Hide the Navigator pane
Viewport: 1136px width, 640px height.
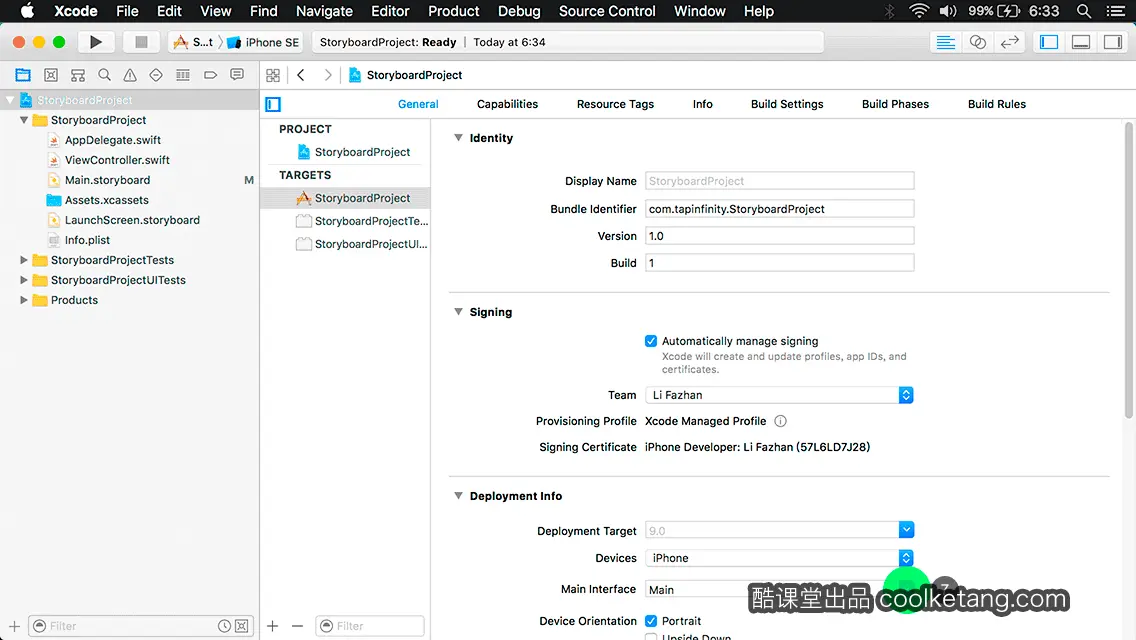pyautogui.click(x=1049, y=42)
